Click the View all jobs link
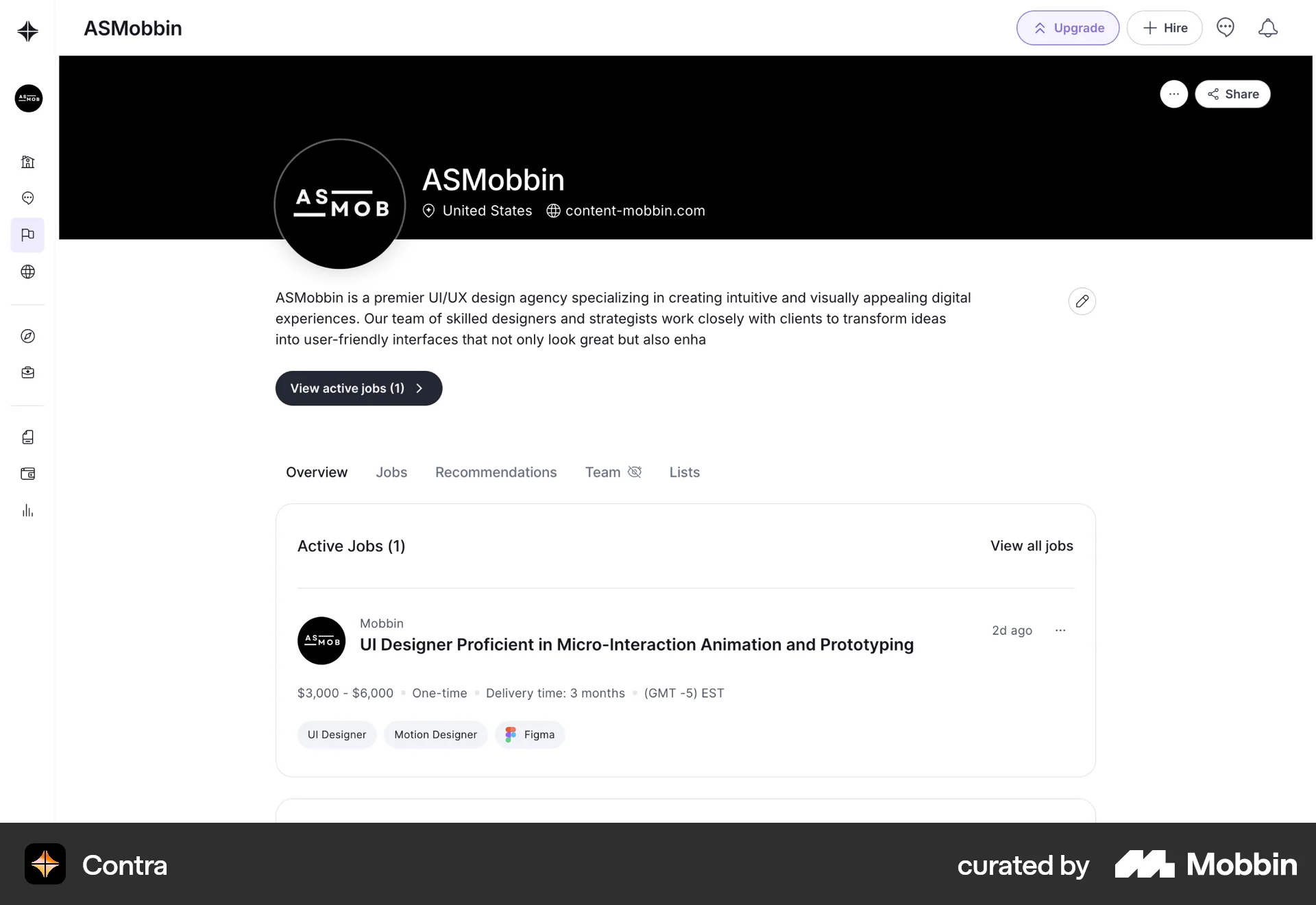1316x905 pixels. 1031,546
